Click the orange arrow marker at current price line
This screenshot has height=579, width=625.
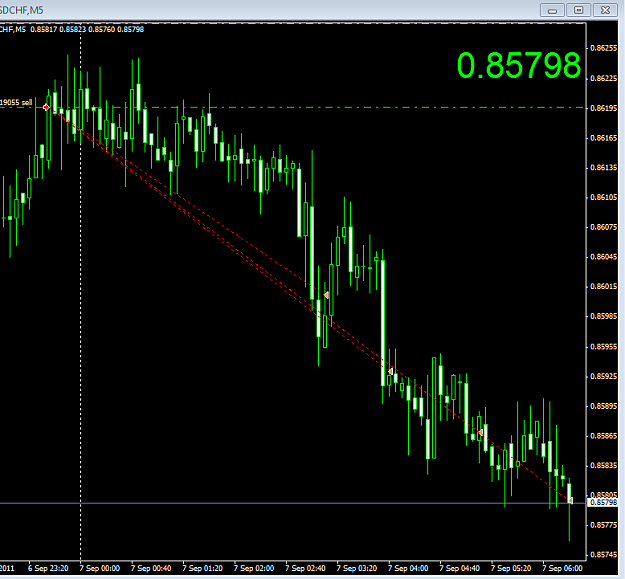click(570, 500)
